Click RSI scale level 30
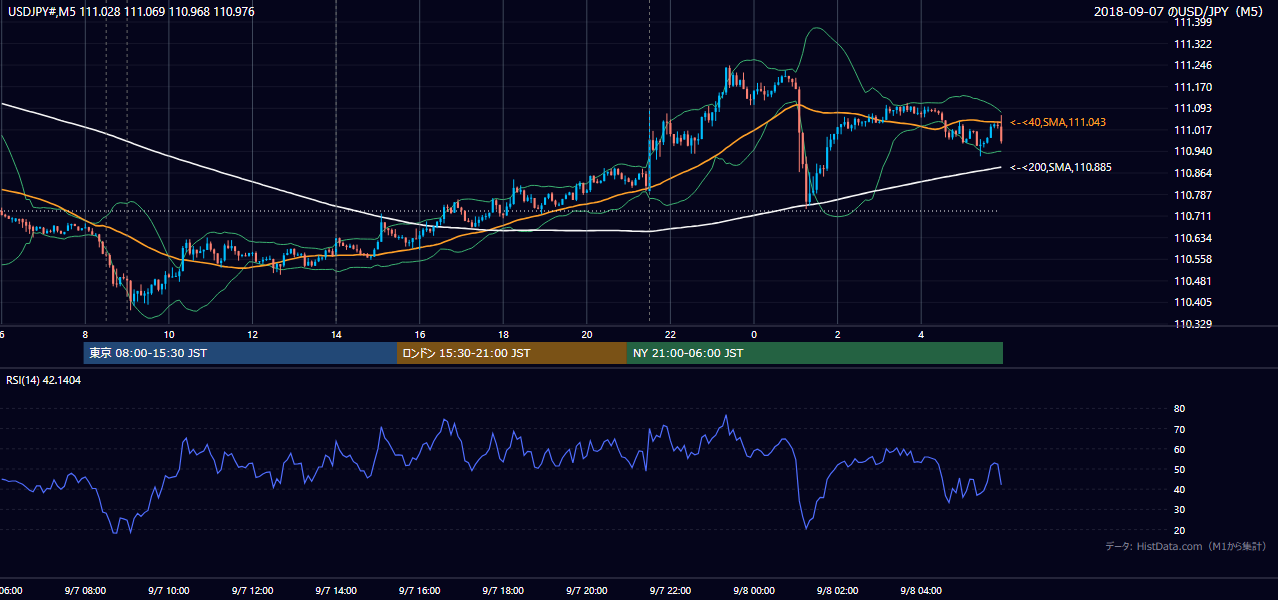 pyautogui.click(x=1179, y=510)
